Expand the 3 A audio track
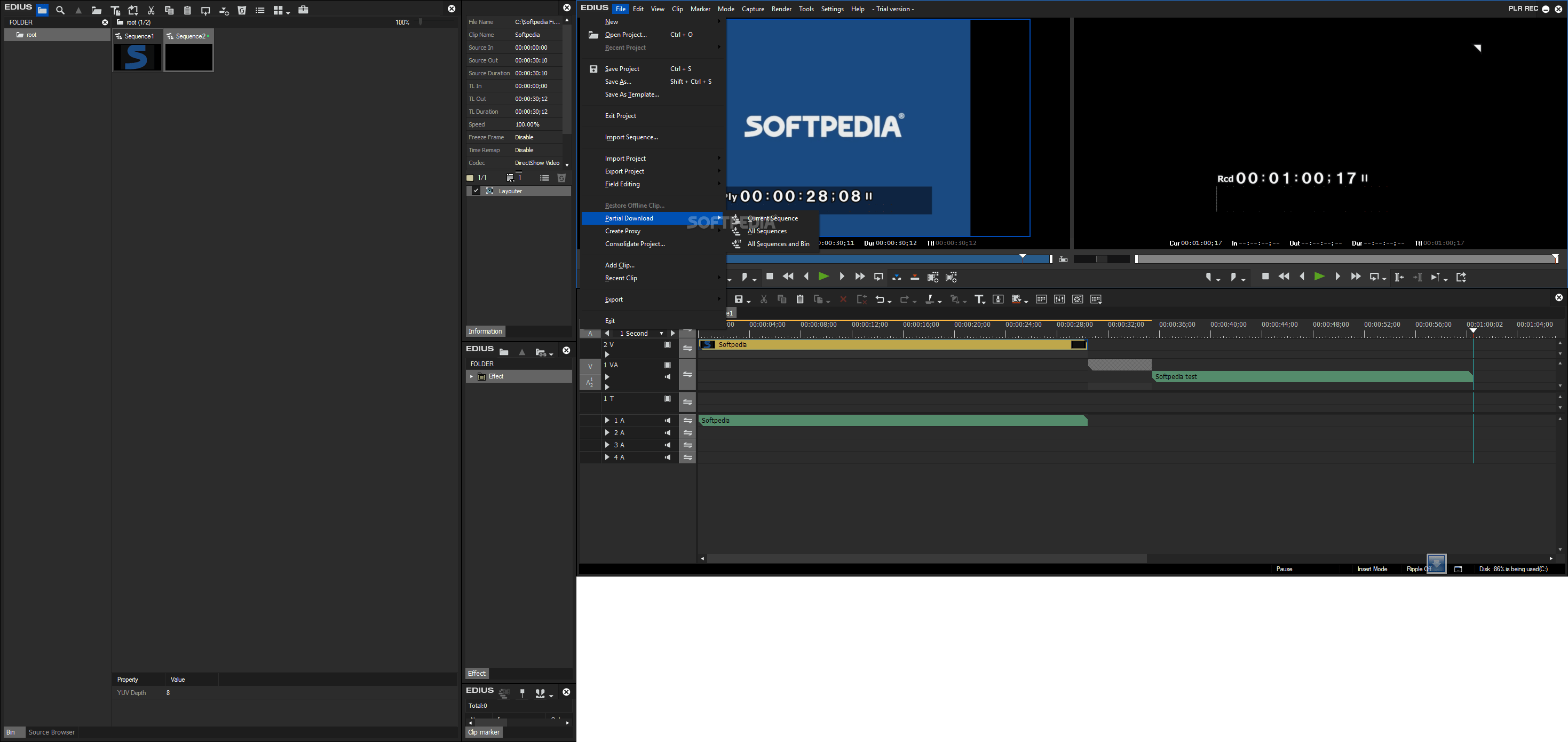Viewport: 1568px width, 742px height. pos(607,445)
